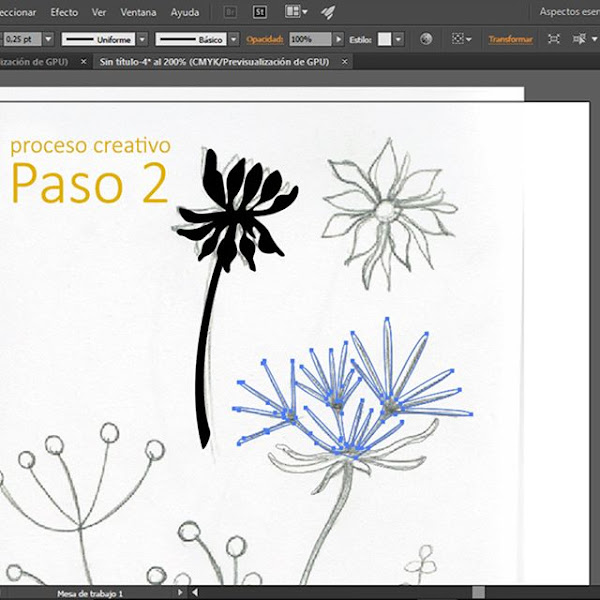Click the next artboard arrow in the status bar
The height and width of the screenshot is (600, 600).
pos(180,593)
